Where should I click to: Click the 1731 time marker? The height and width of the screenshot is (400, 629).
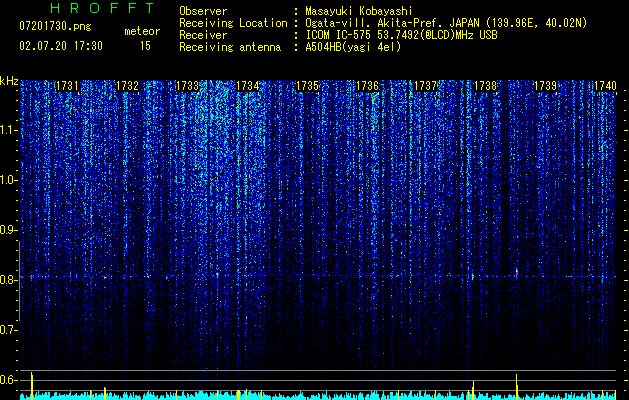pyautogui.click(x=67, y=85)
